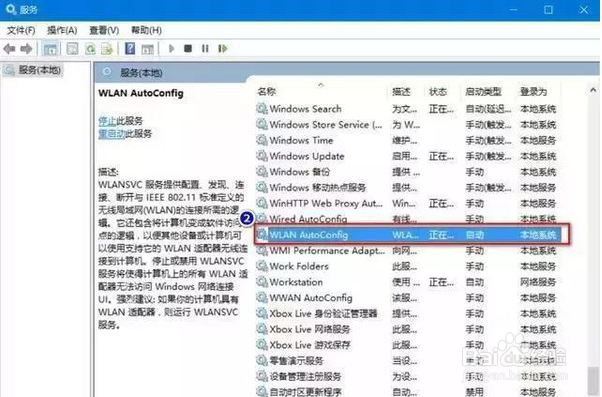602x397 pixels.
Task: Click the Back arrow toolbar icon
Action: pos(9,49)
